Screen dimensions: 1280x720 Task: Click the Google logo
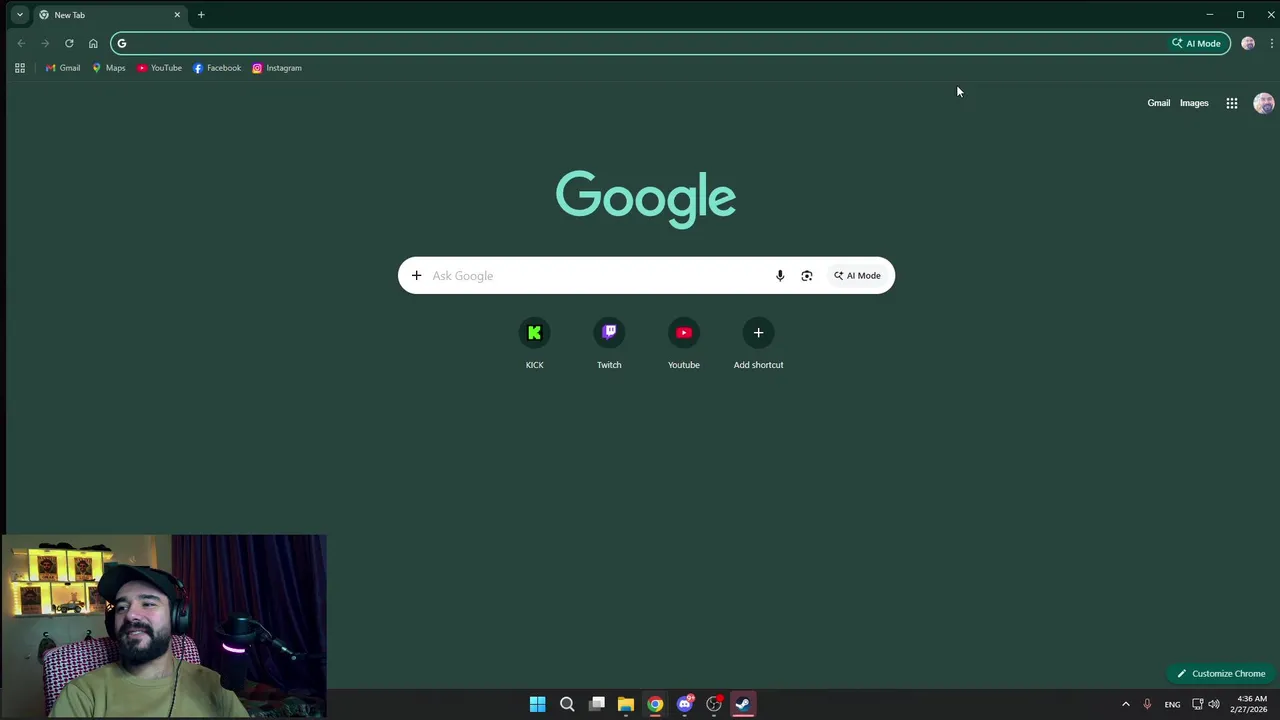coord(646,198)
